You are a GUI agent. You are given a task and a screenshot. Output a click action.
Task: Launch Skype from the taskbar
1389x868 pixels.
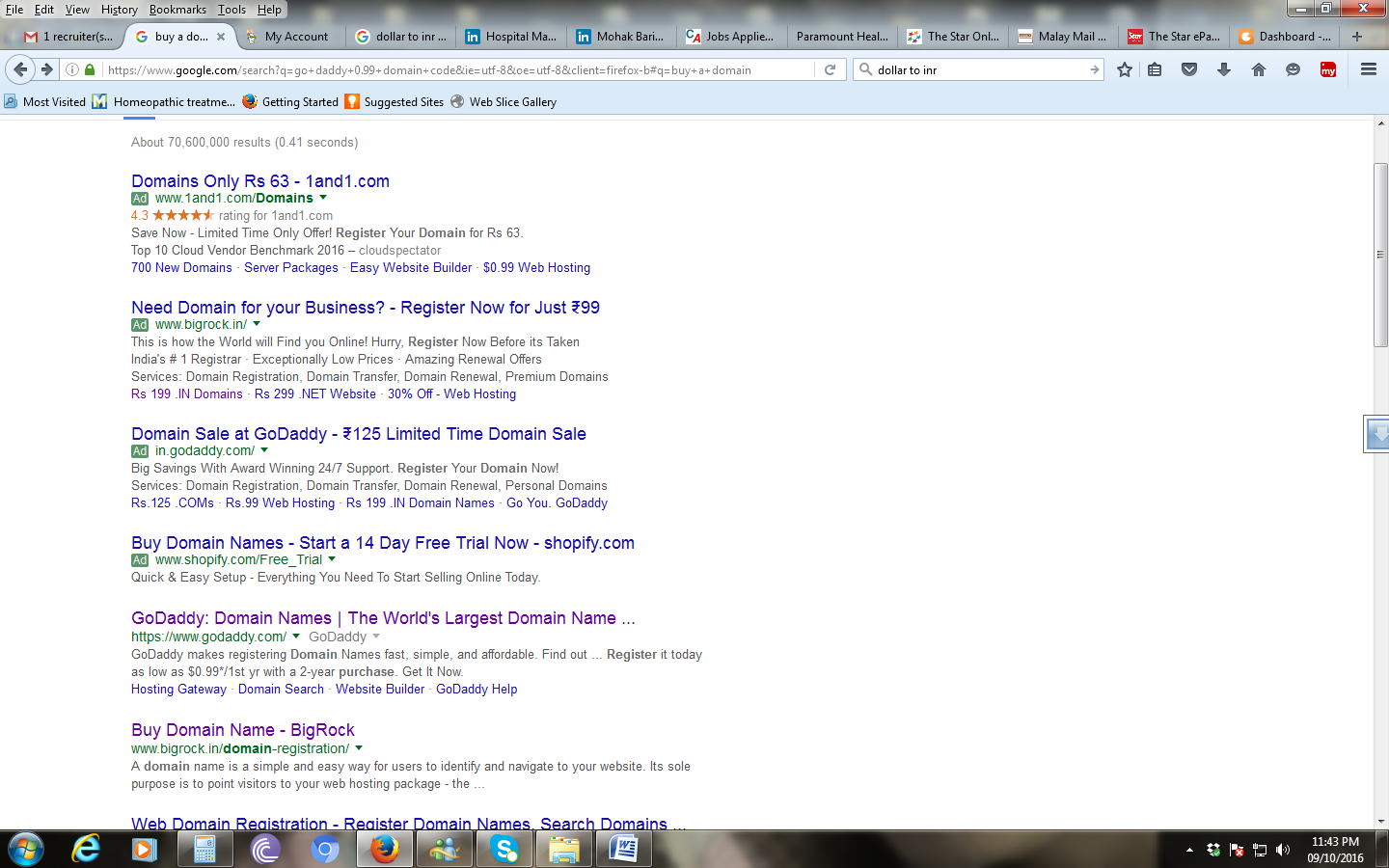[504, 849]
